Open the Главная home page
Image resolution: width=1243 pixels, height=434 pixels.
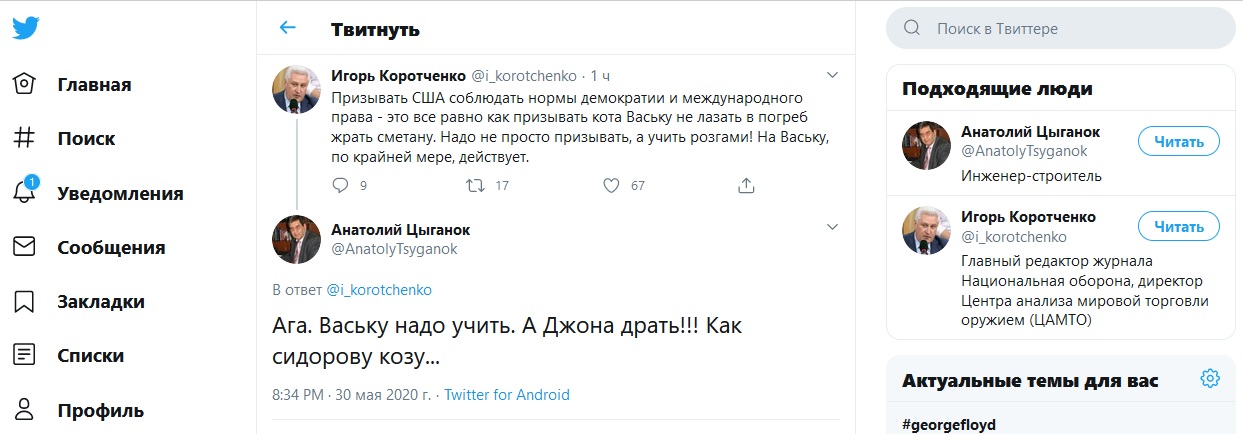coord(94,84)
